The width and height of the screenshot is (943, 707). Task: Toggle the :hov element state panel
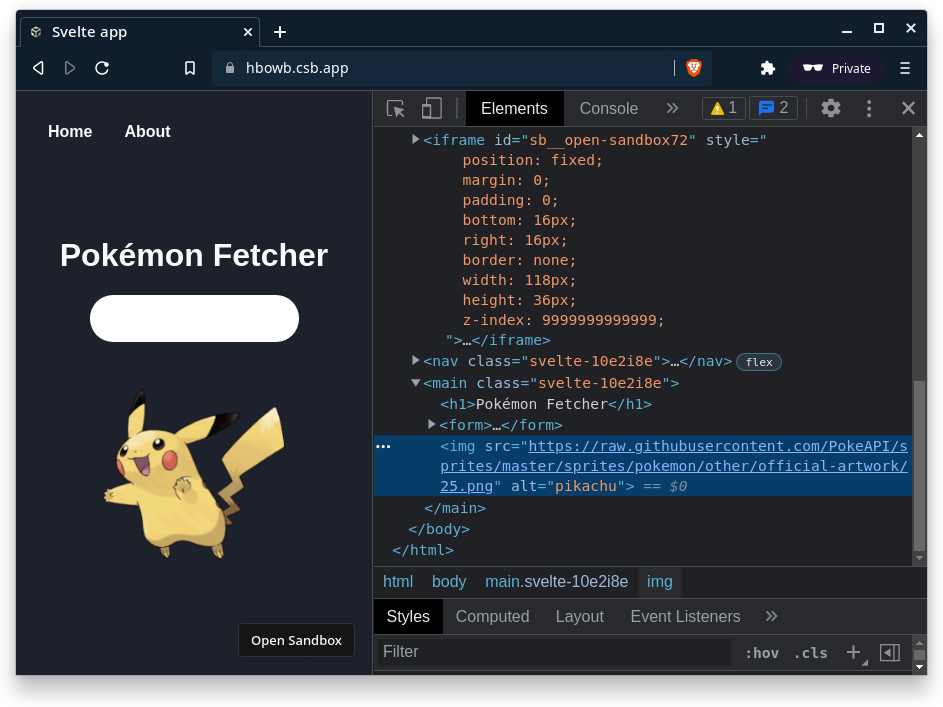pos(762,653)
